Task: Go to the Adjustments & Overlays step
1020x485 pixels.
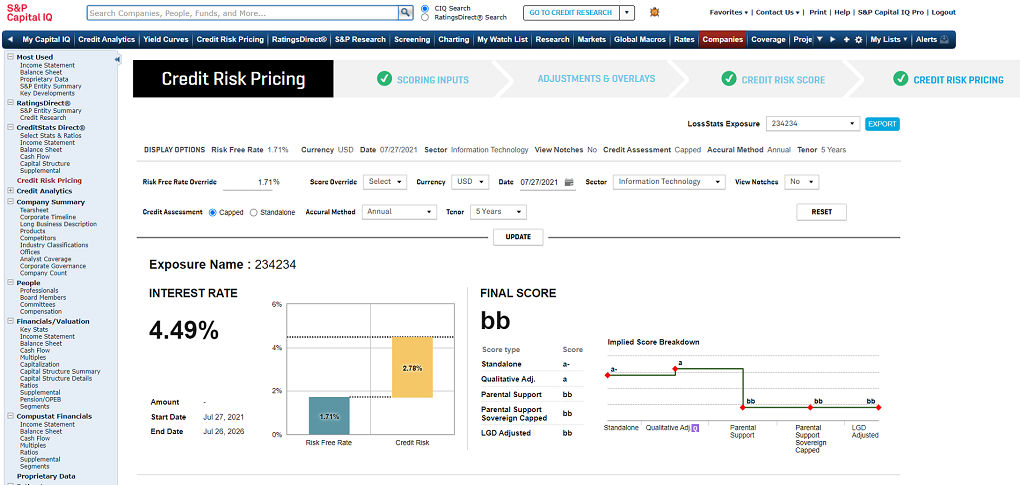Action: tap(596, 79)
